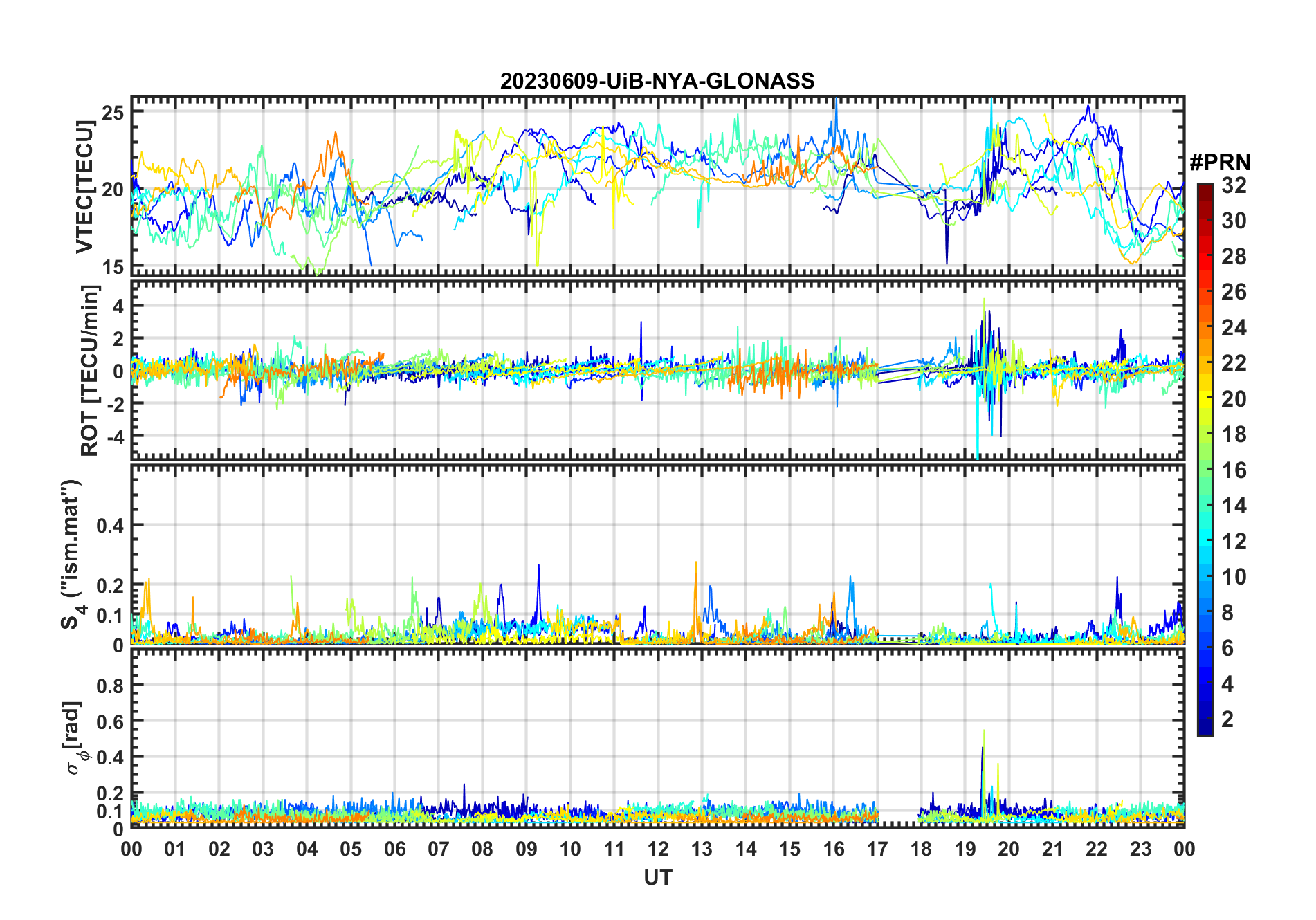The image size is (1316, 920).
Task: Click VTEC axis tick label 25
Action: point(113,113)
